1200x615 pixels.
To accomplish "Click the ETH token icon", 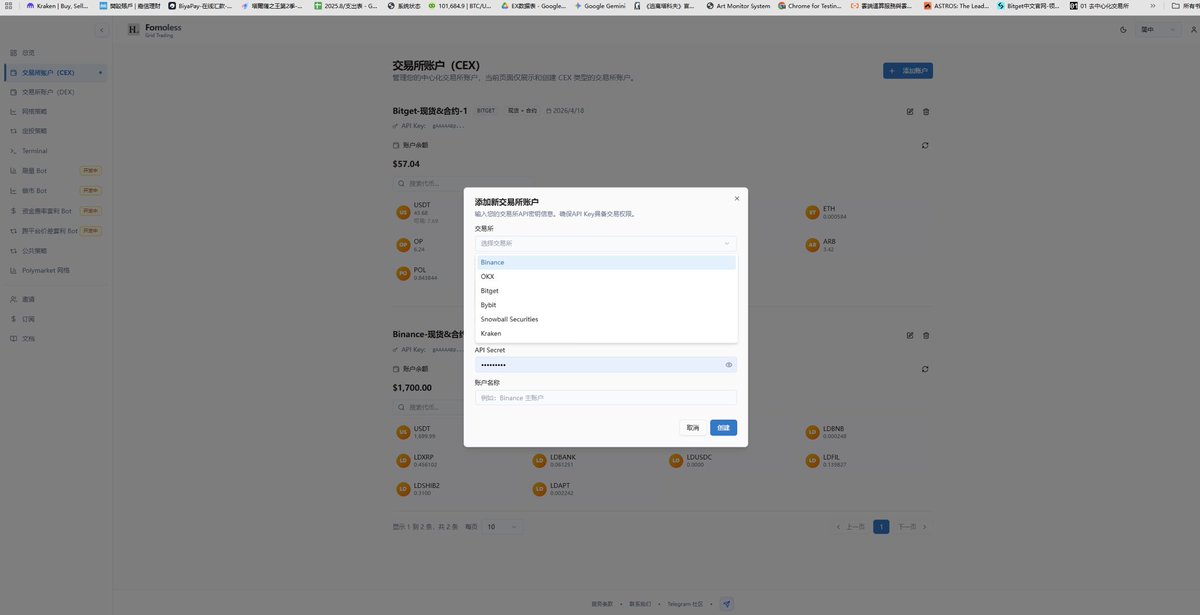I will [812, 212].
